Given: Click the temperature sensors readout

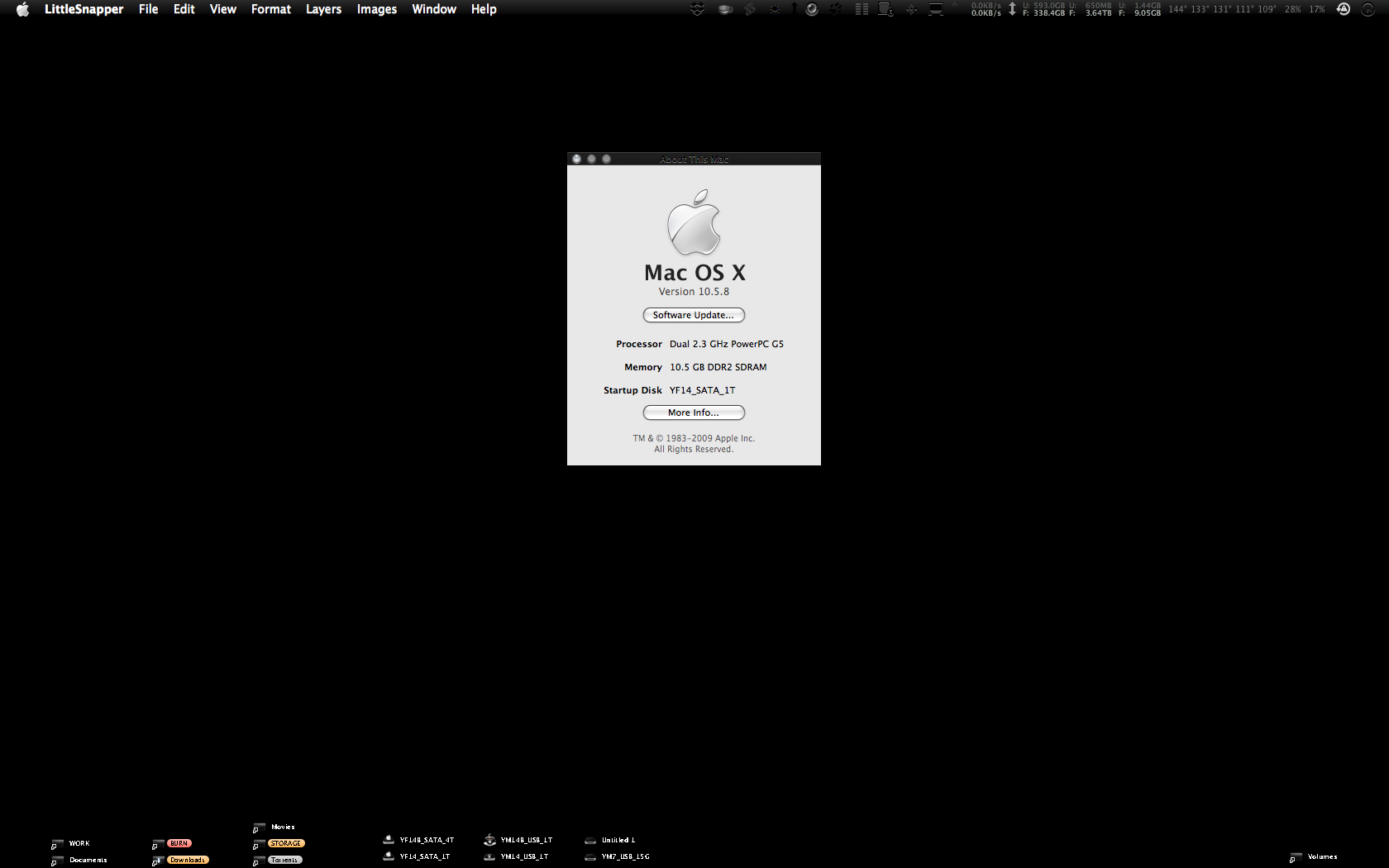Looking at the screenshot, I should pyautogui.click(x=1221, y=9).
